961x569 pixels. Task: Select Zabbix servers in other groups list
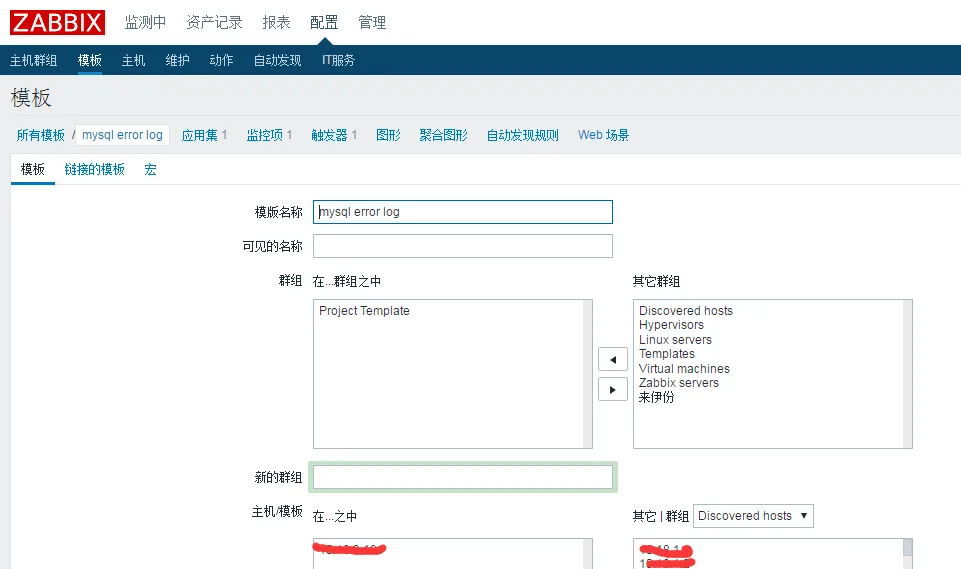click(x=678, y=383)
